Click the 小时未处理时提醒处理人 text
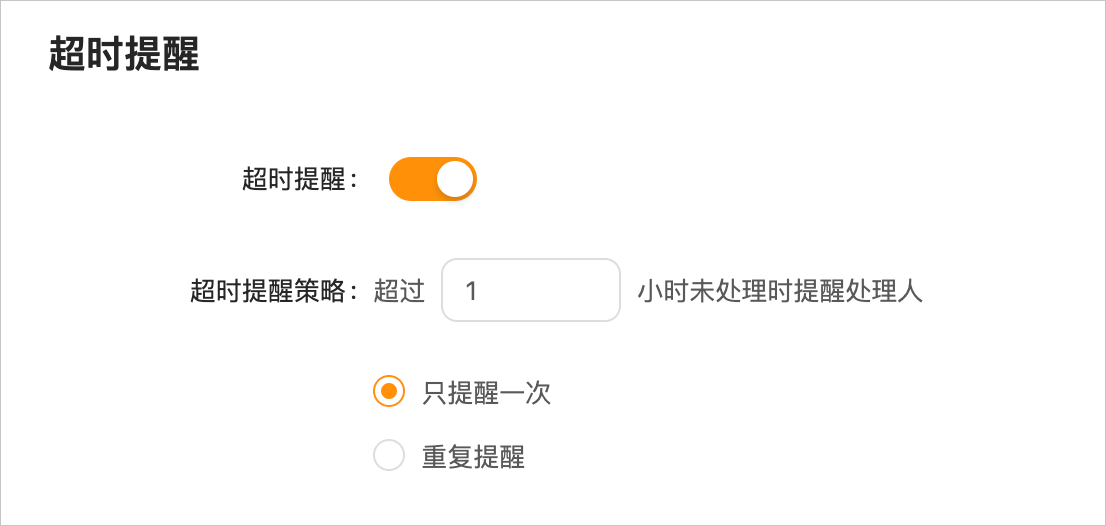The width and height of the screenshot is (1106, 526). 780,290
